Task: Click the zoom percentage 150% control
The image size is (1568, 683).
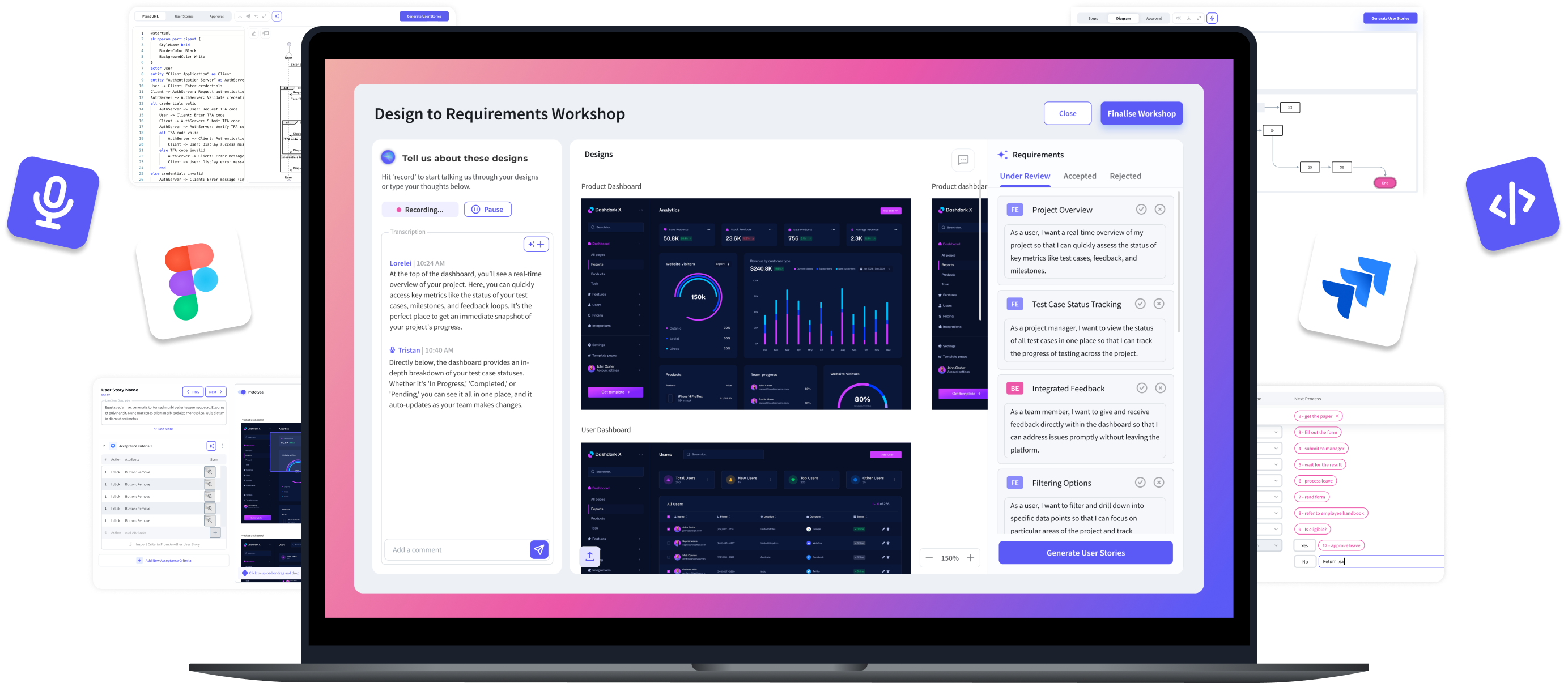Action: coord(951,557)
